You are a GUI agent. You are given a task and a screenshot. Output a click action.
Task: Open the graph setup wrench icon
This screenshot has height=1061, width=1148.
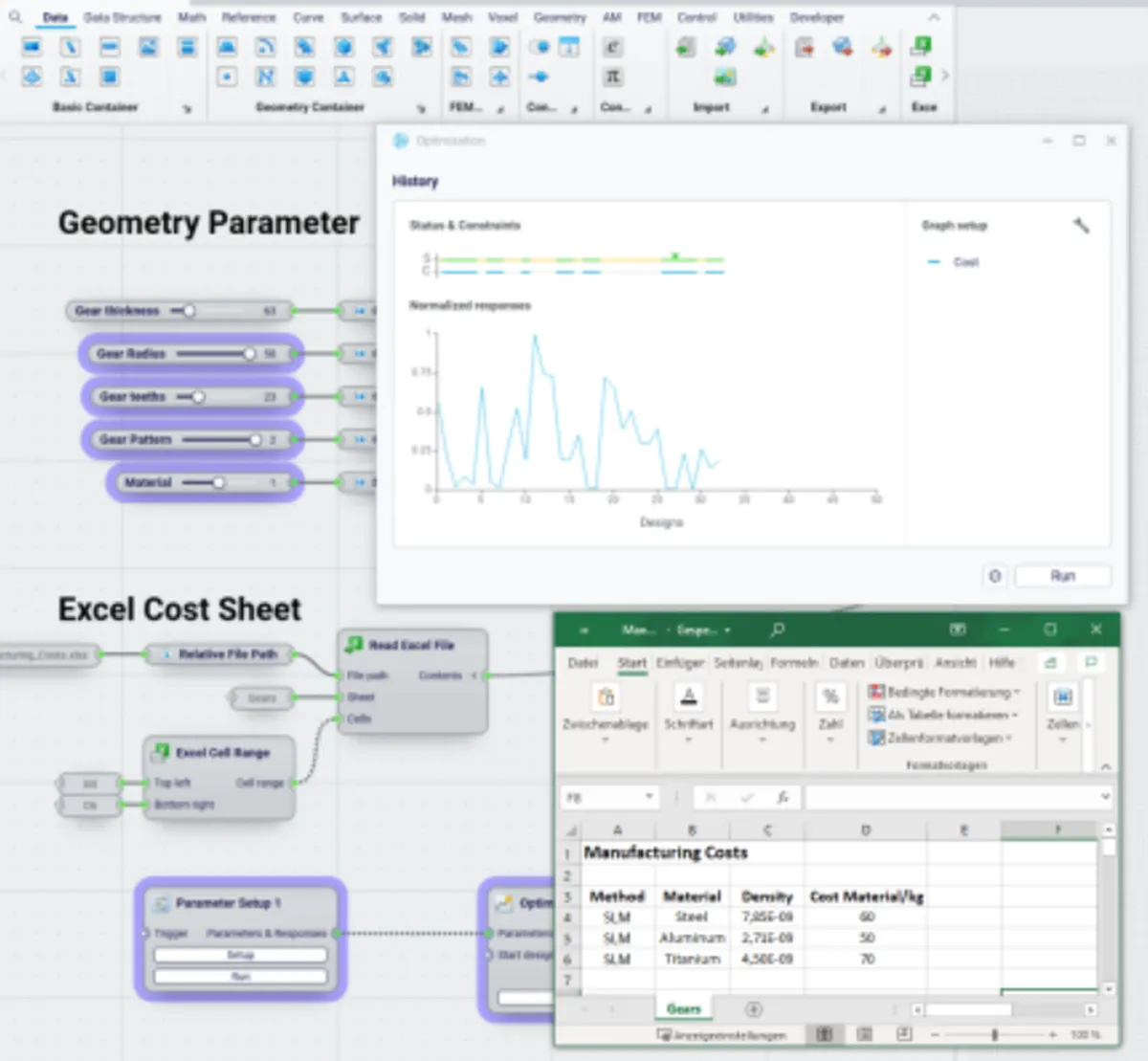click(x=1081, y=226)
